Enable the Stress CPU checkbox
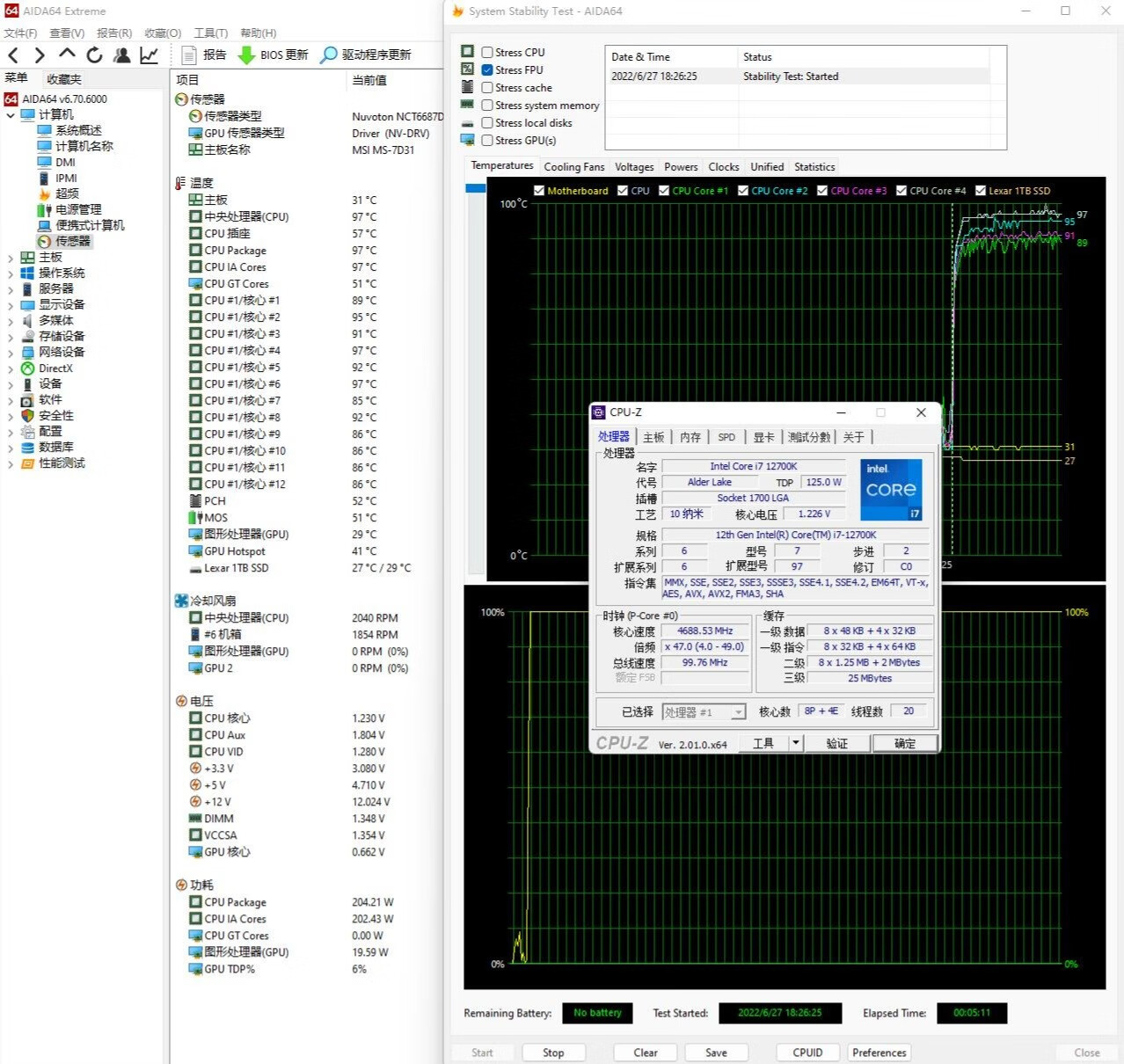 point(487,52)
